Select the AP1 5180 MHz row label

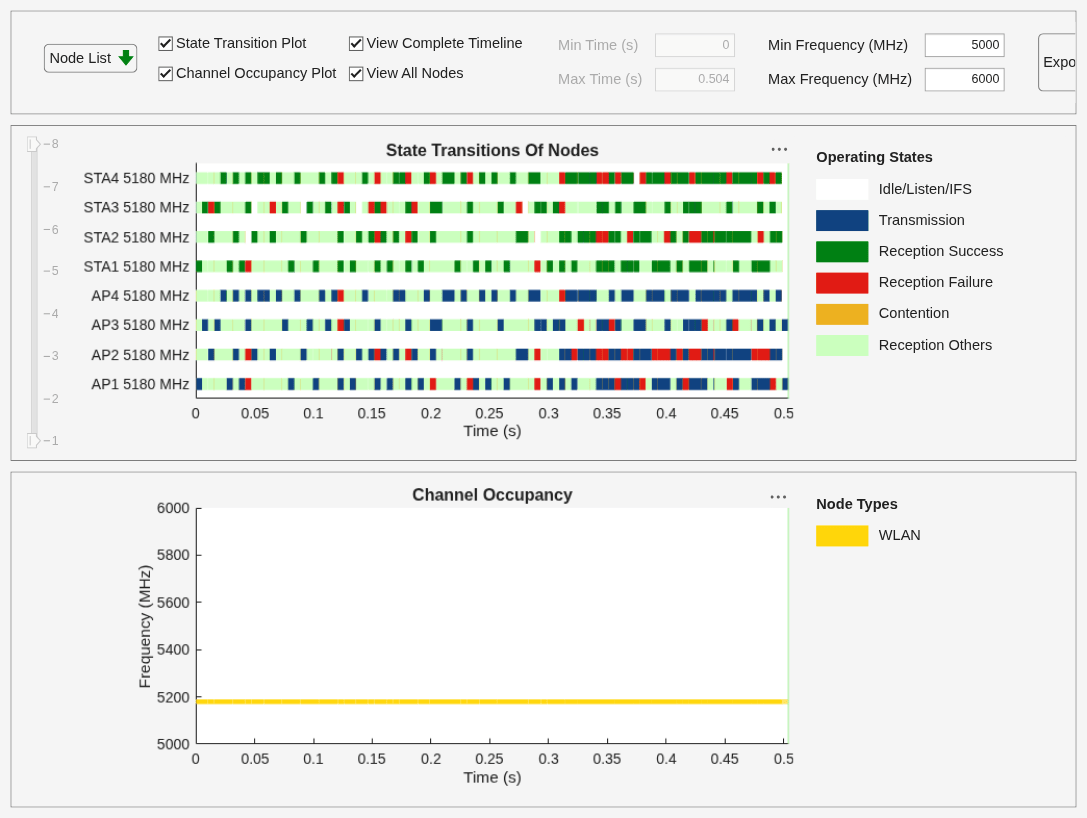[x=140, y=384]
